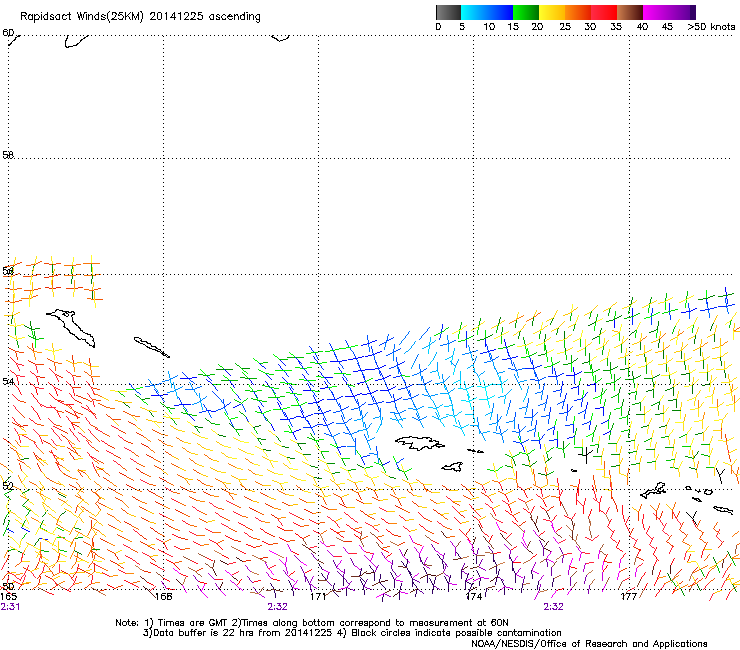The height and width of the screenshot is (650, 740).
Task: Click the NOAA/NESDIS credit line
Action: pyautogui.click(x=589, y=644)
